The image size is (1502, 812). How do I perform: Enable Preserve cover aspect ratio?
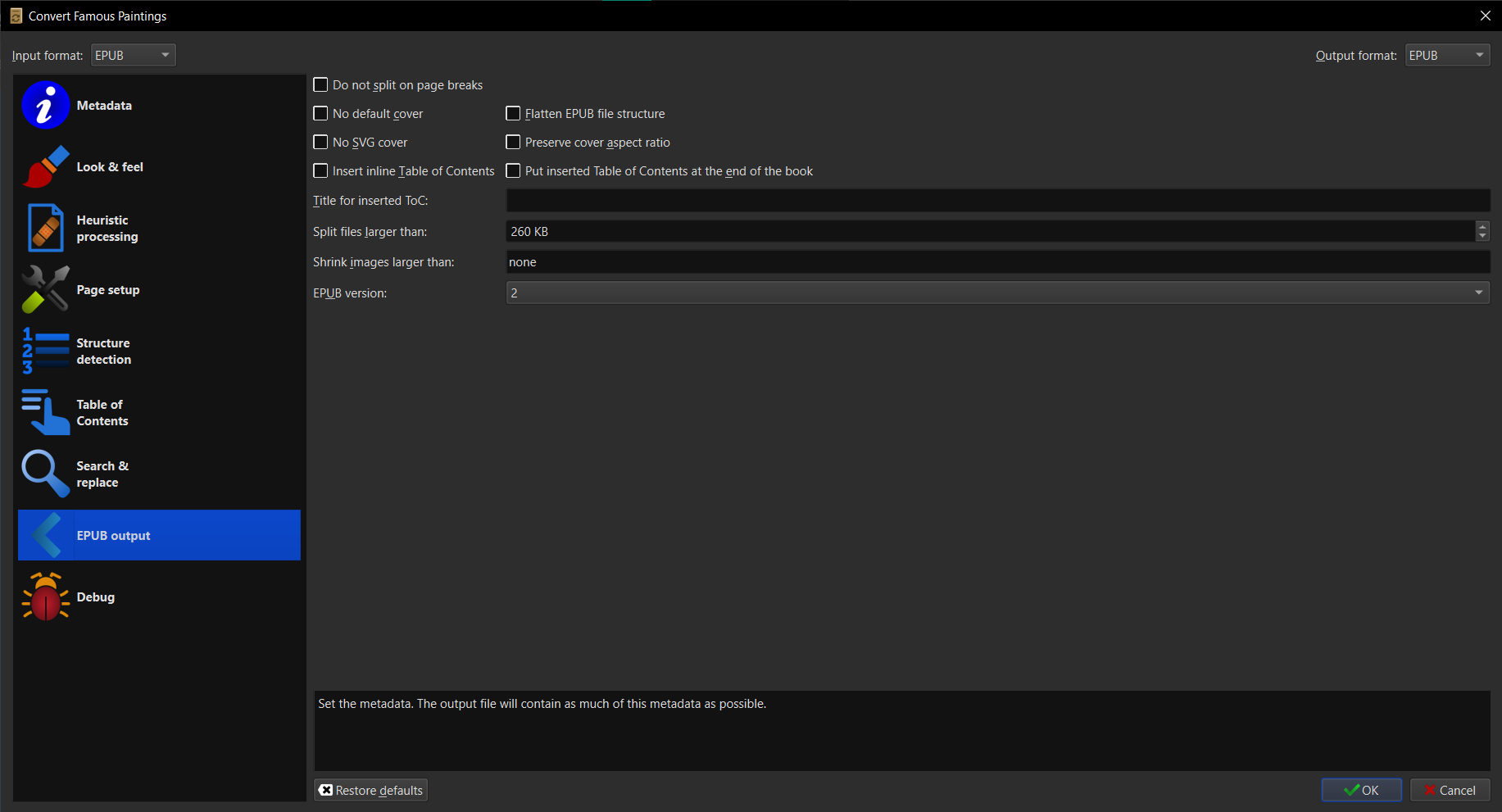513,142
